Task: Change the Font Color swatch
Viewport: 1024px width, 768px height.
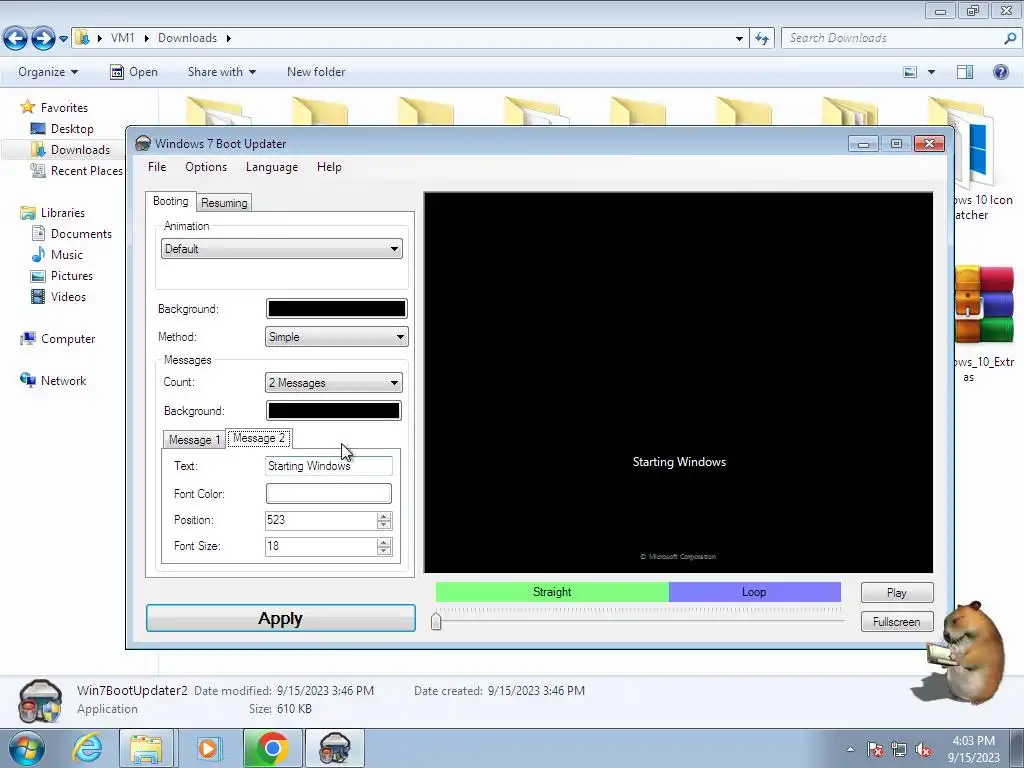Action: click(328, 493)
